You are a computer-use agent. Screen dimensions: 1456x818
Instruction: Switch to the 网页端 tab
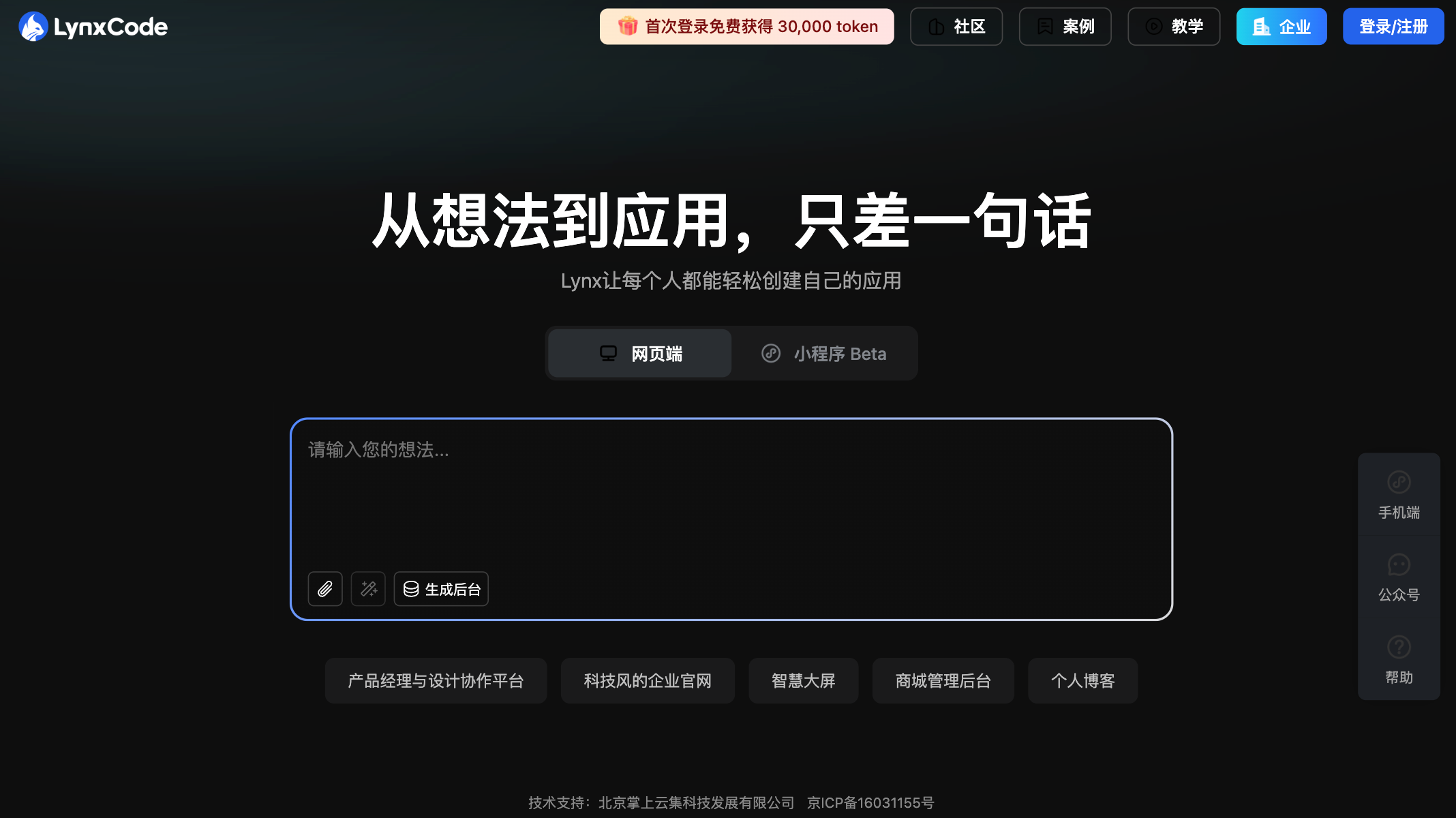(640, 354)
